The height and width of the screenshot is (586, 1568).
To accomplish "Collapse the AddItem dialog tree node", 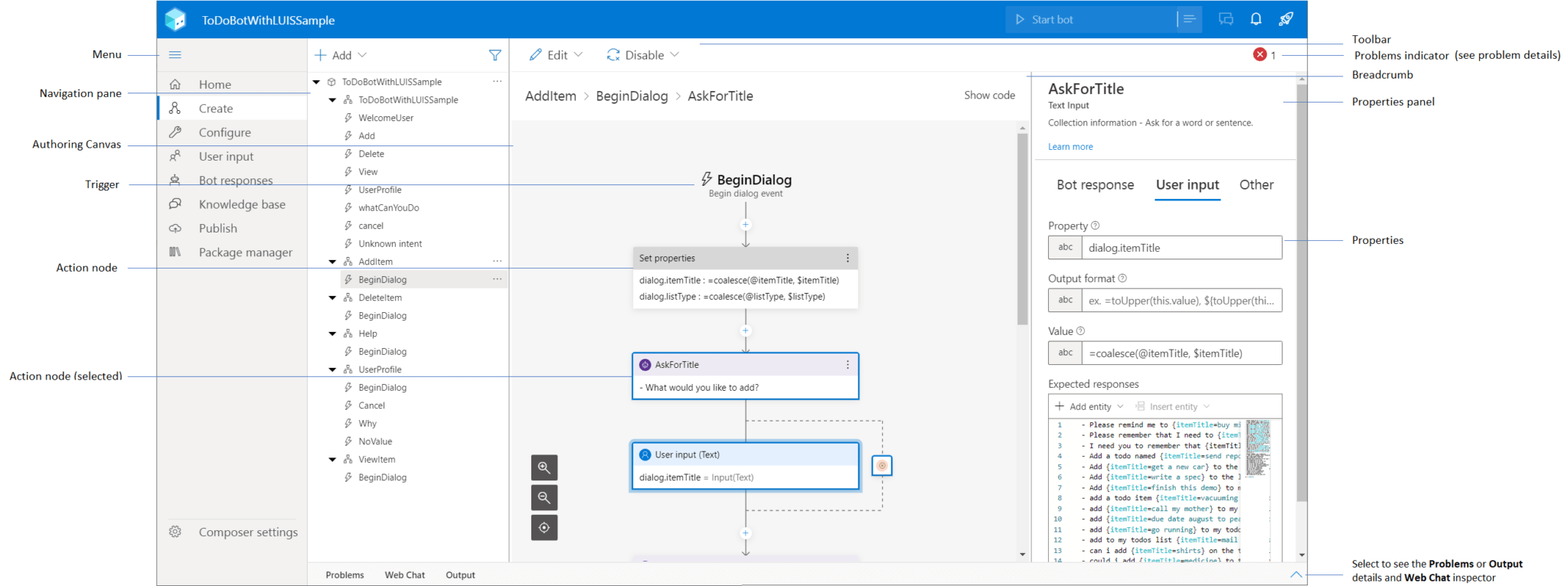I will [x=332, y=262].
